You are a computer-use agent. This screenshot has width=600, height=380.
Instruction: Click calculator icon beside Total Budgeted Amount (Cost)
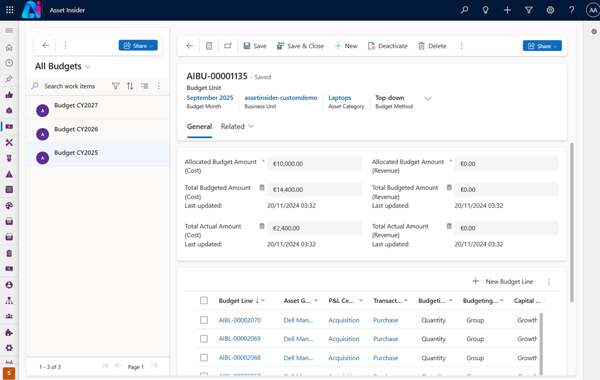coord(262,188)
